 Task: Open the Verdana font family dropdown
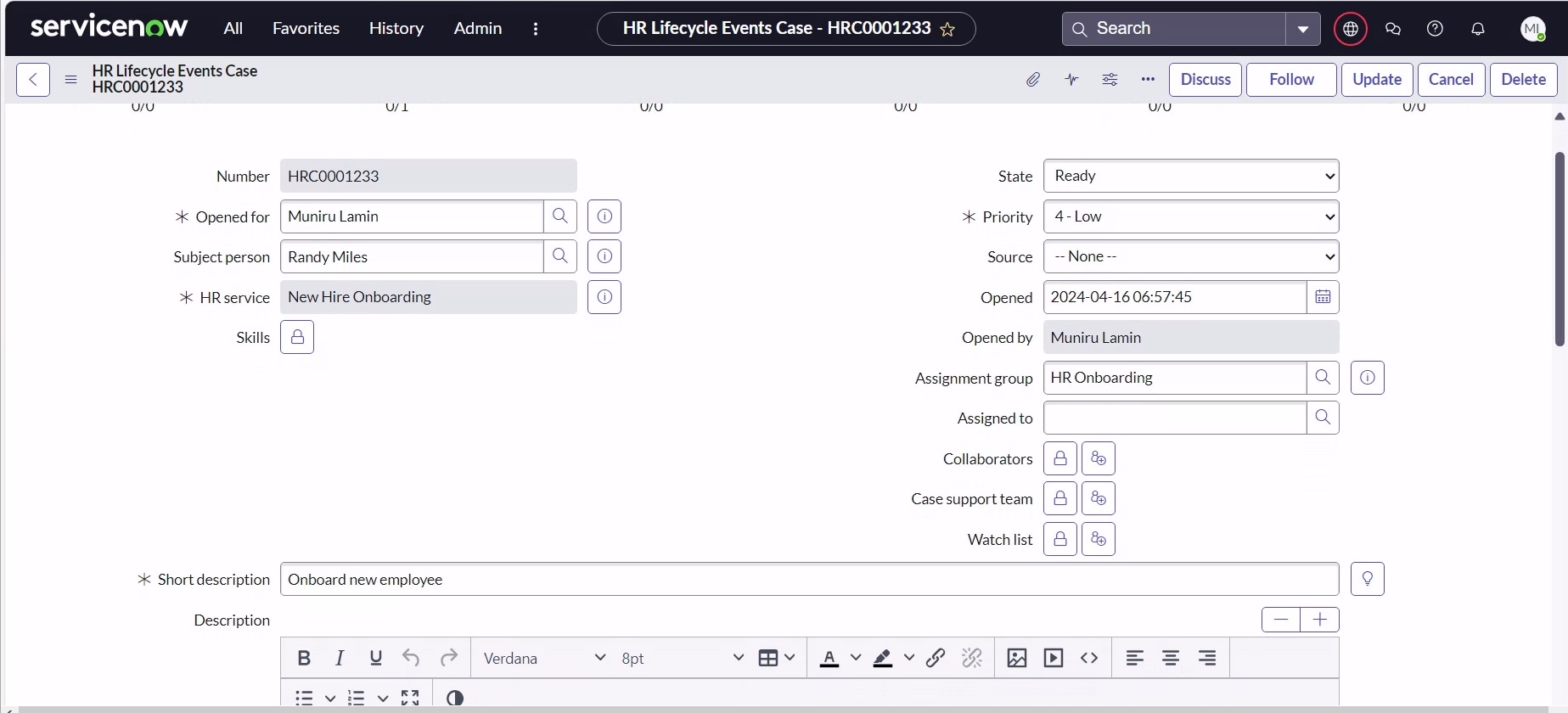(x=544, y=658)
